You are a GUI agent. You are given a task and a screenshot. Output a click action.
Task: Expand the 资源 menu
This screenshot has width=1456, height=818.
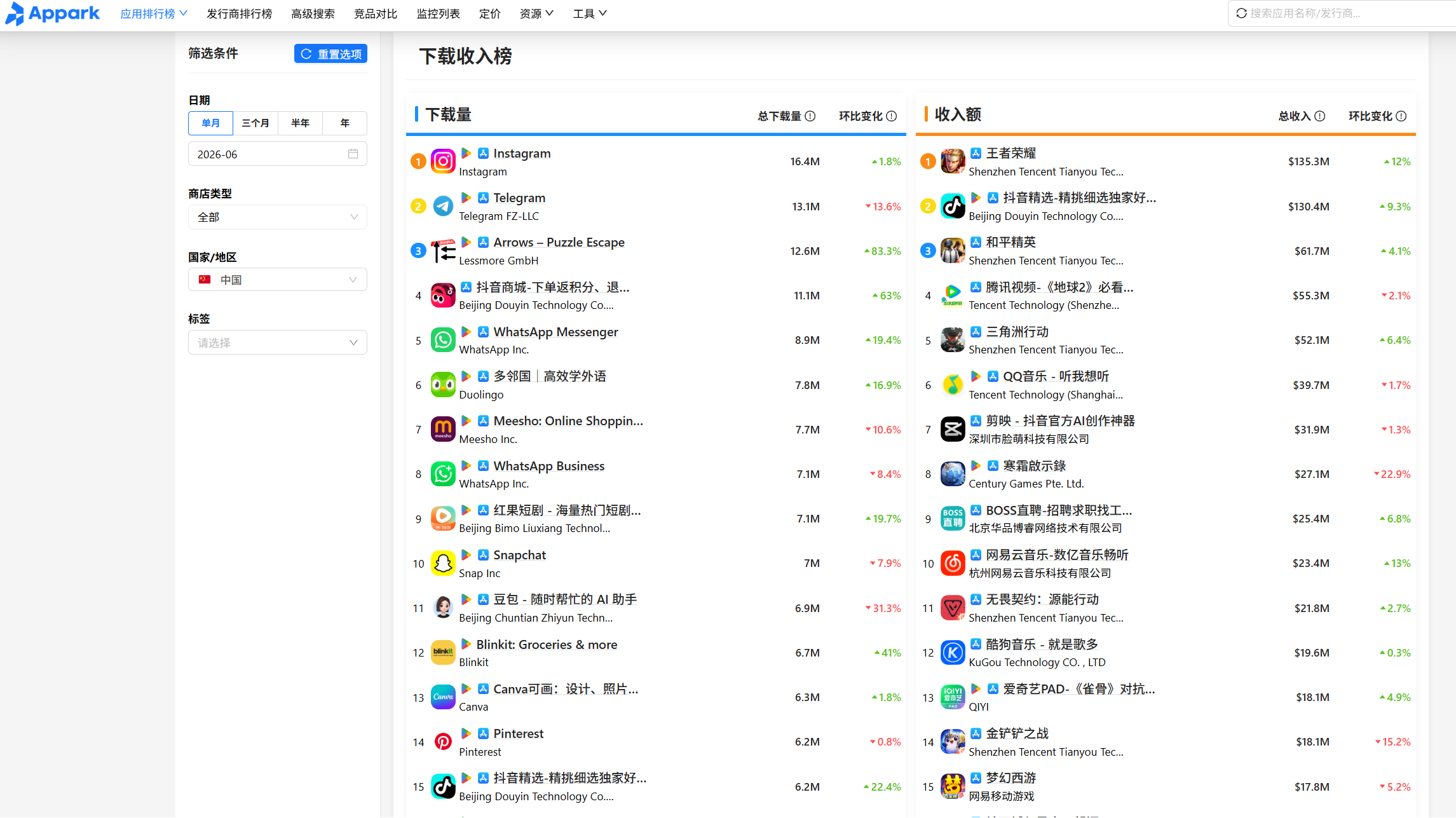(536, 13)
